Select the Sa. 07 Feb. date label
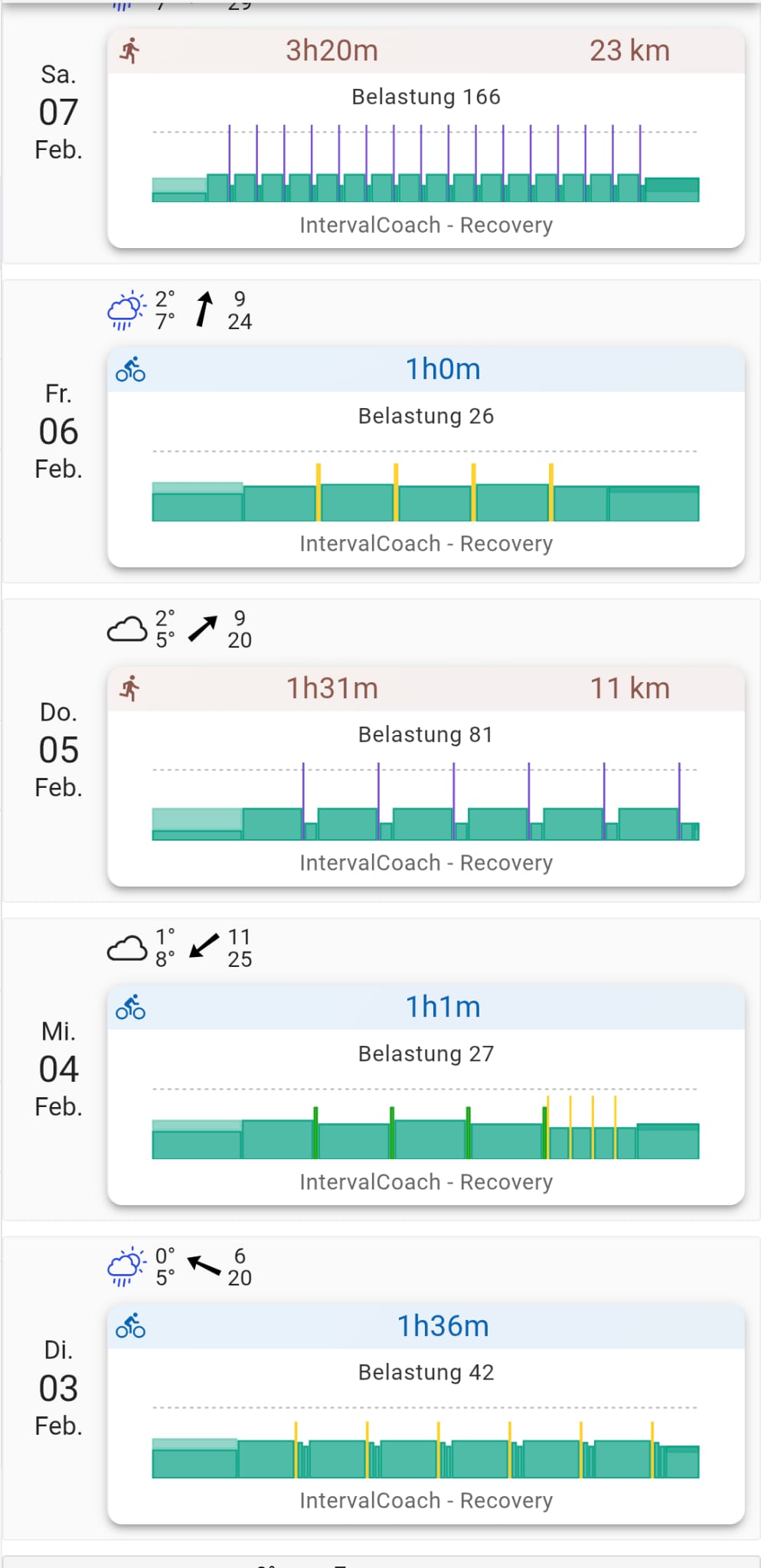 pos(58,113)
